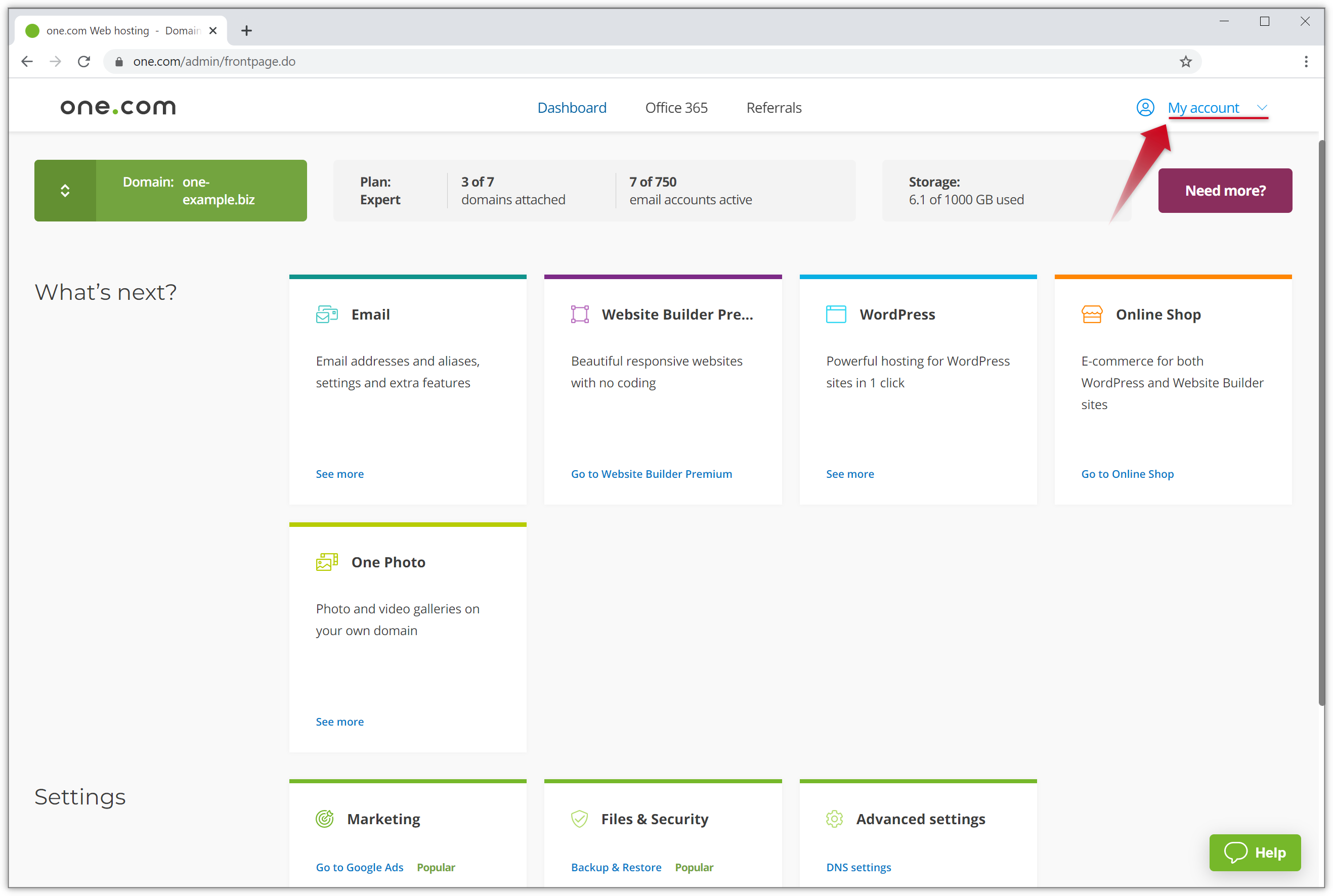Viewport: 1333px width, 896px height.
Task: Follow the Go to Online Shop link
Action: pyautogui.click(x=1127, y=474)
